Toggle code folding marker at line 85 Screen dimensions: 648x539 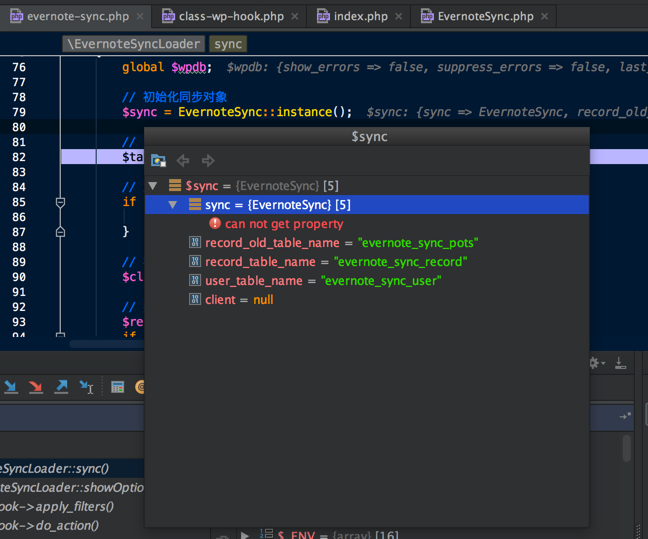pos(60,202)
